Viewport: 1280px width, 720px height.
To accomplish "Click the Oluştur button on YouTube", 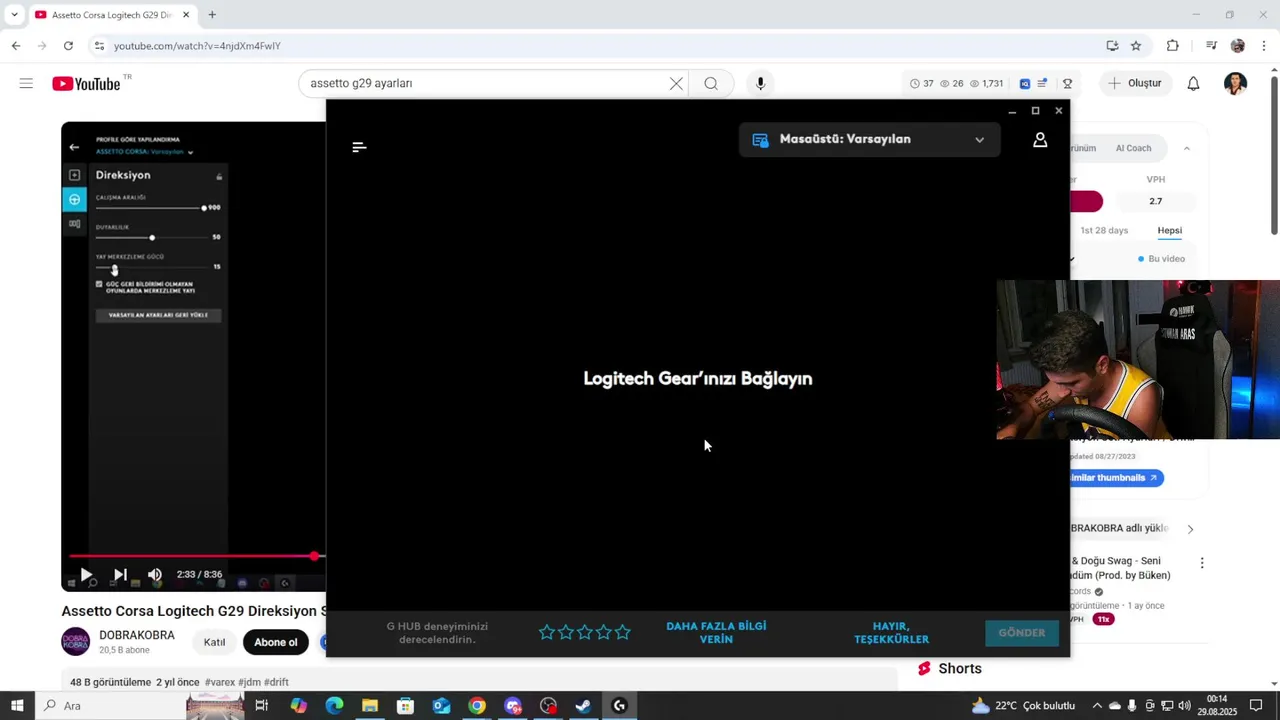I will (1135, 83).
